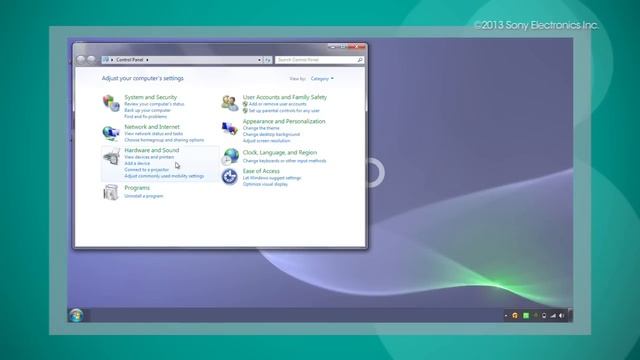Open Appearance and Personalization category
This screenshot has width=640, height=360.
point(284,121)
